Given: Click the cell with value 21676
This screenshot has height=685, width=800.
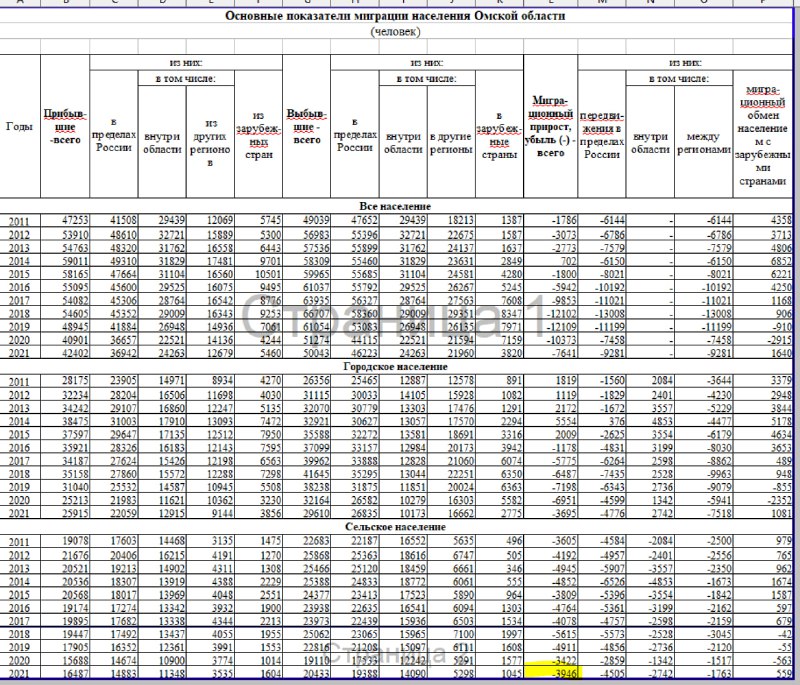Looking at the screenshot, I should tap(65, 555).
